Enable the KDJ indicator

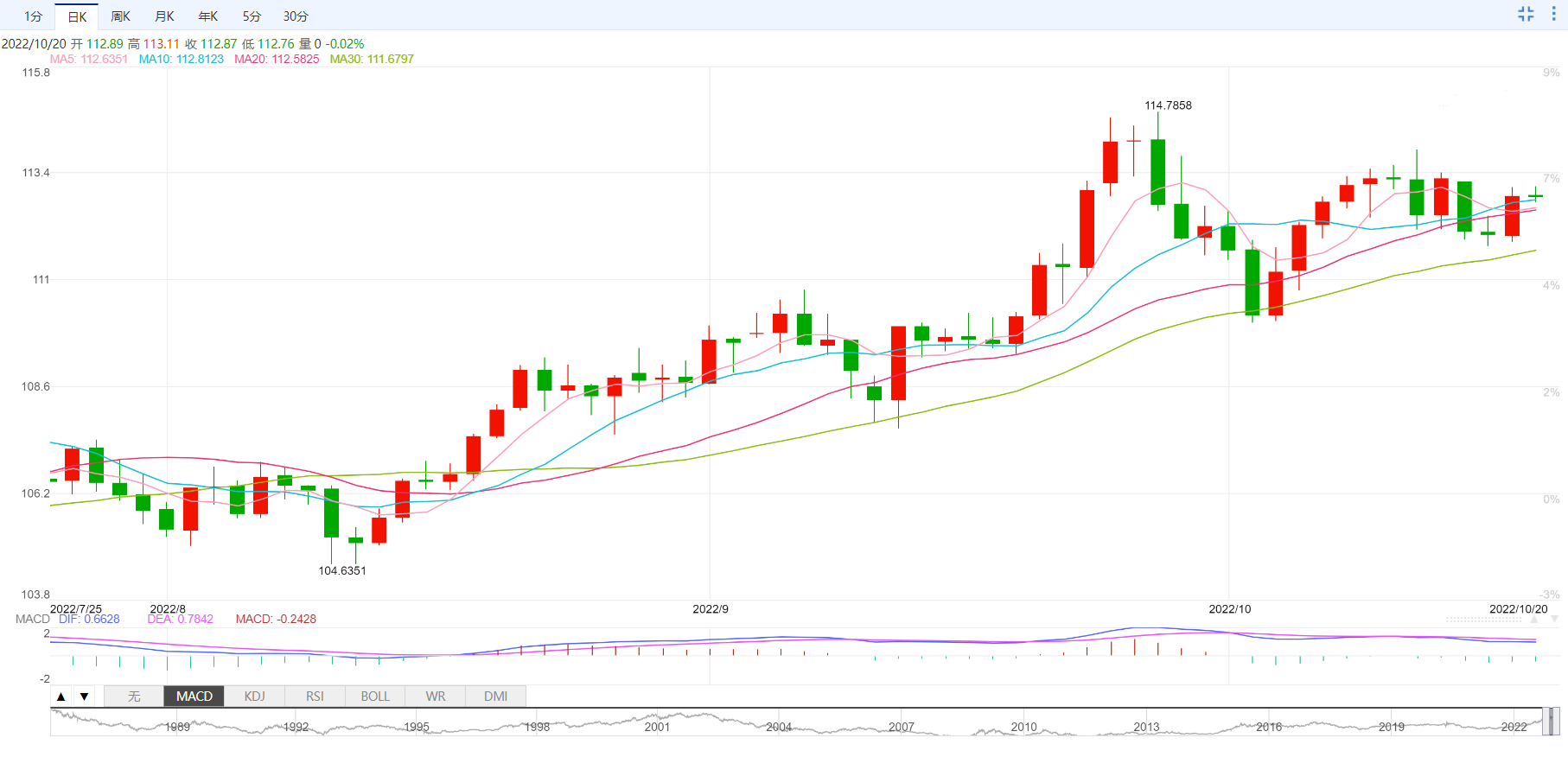254,697
